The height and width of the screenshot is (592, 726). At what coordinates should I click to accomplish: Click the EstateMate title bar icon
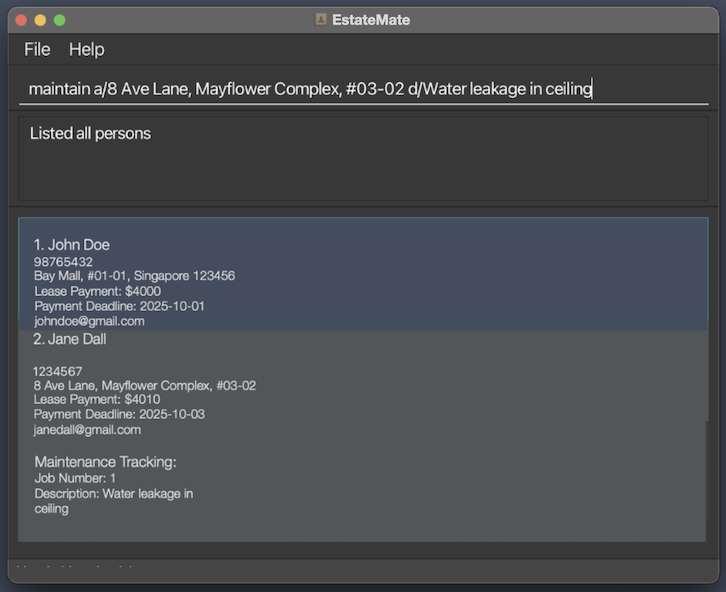321,19
